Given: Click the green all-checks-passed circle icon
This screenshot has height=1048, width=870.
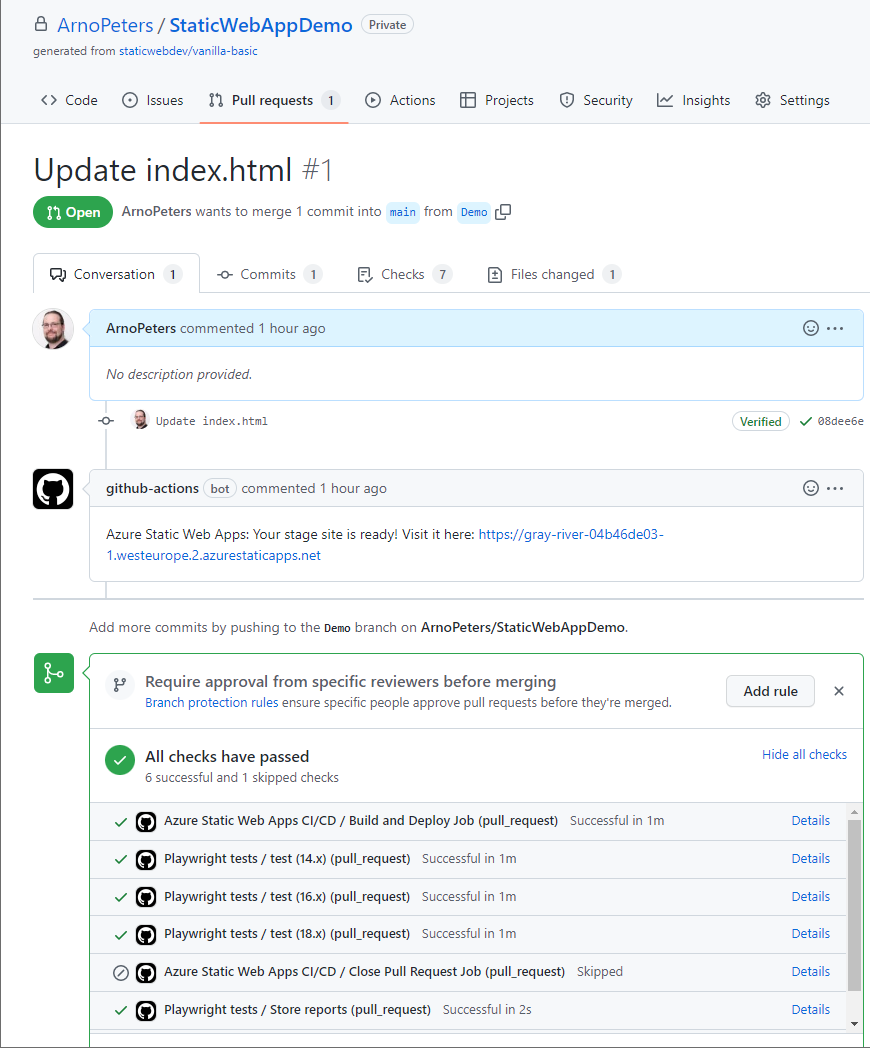Looking at the screenshot, I should tap(120, 760).
